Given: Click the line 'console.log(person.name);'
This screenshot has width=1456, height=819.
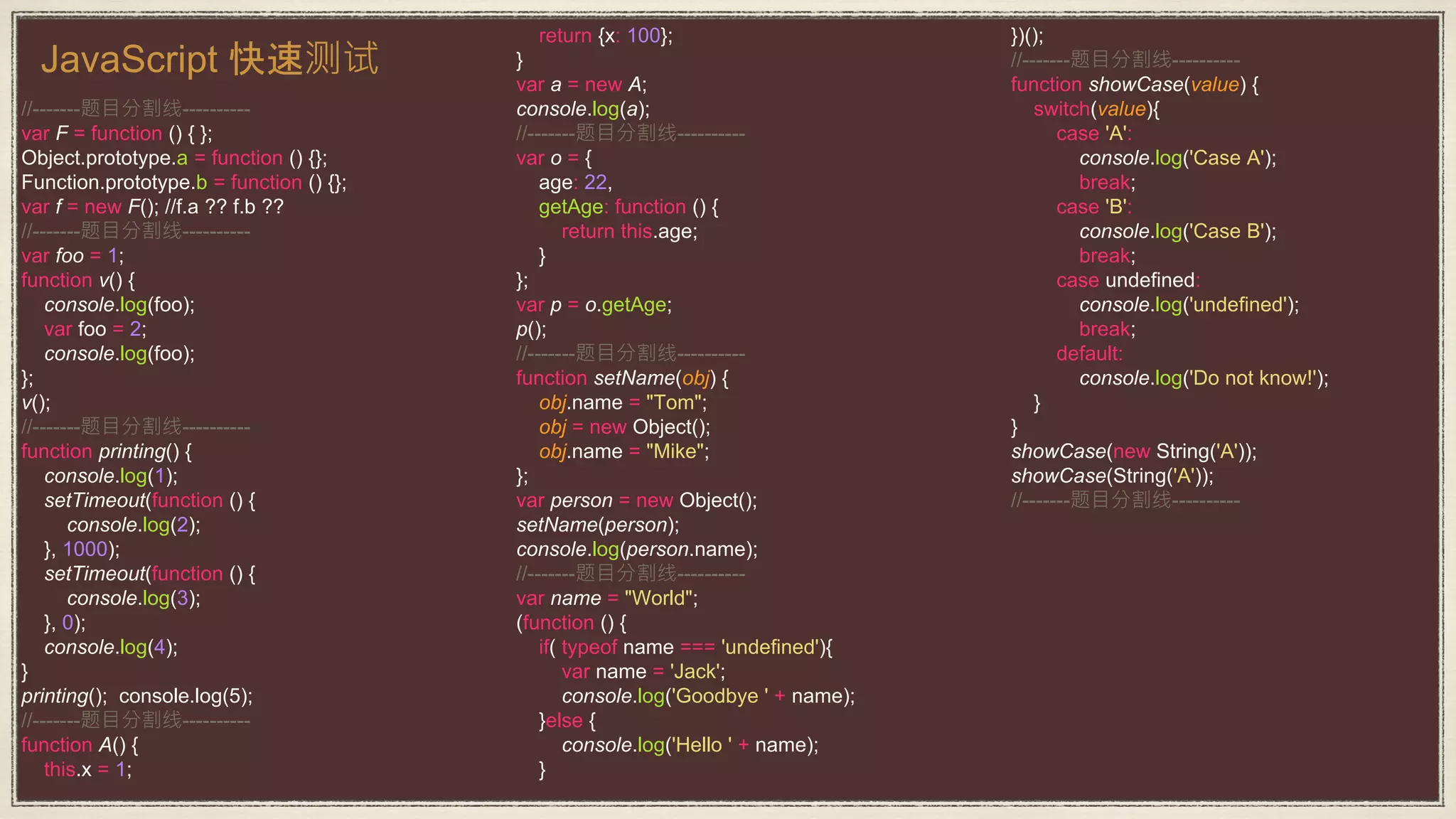Looking at the screenshot, I should pyautogui.click(x=637, y=549).
